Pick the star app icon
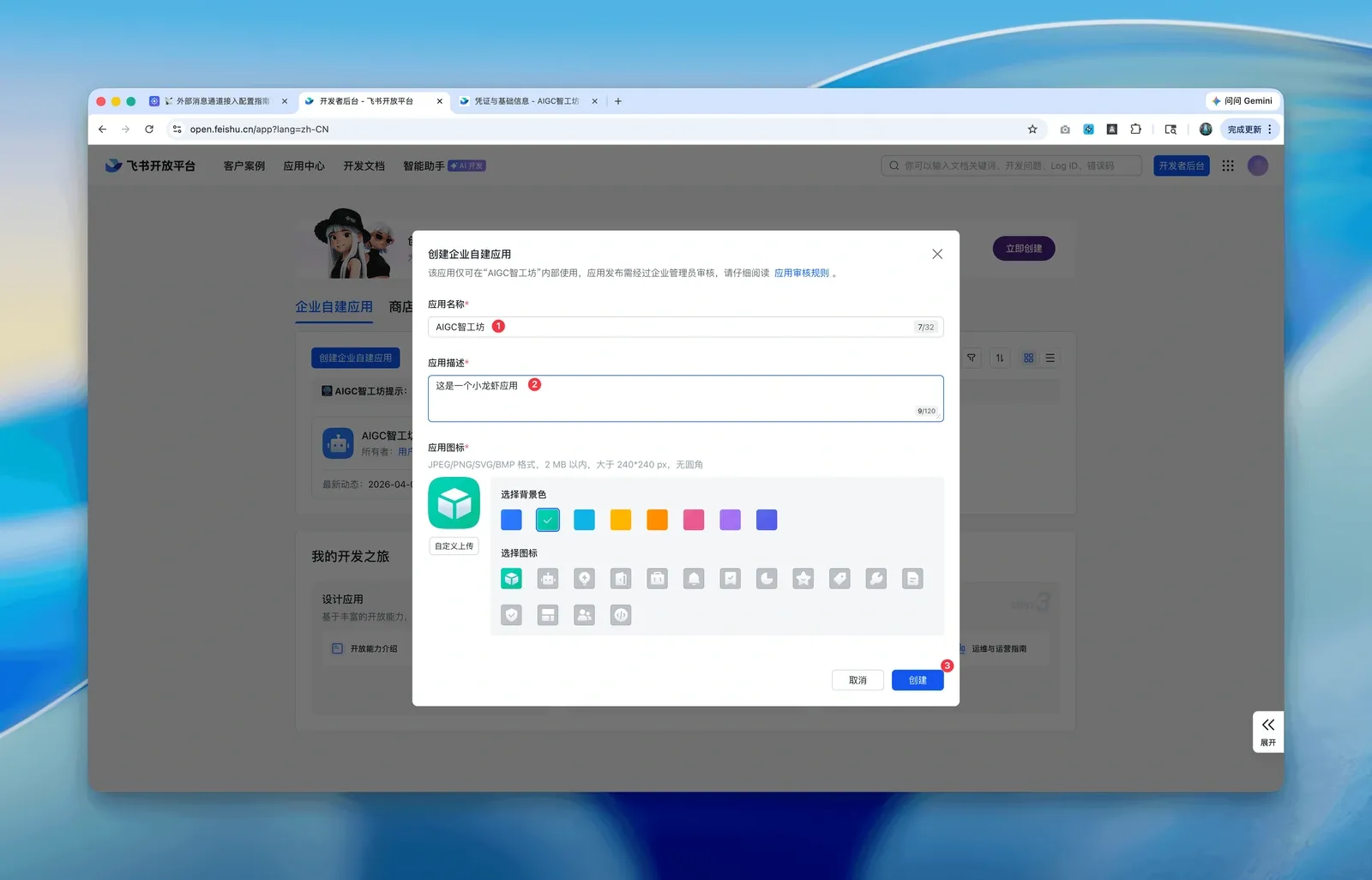Viewport: 1372px width, 880px height. tap(803, 579)
